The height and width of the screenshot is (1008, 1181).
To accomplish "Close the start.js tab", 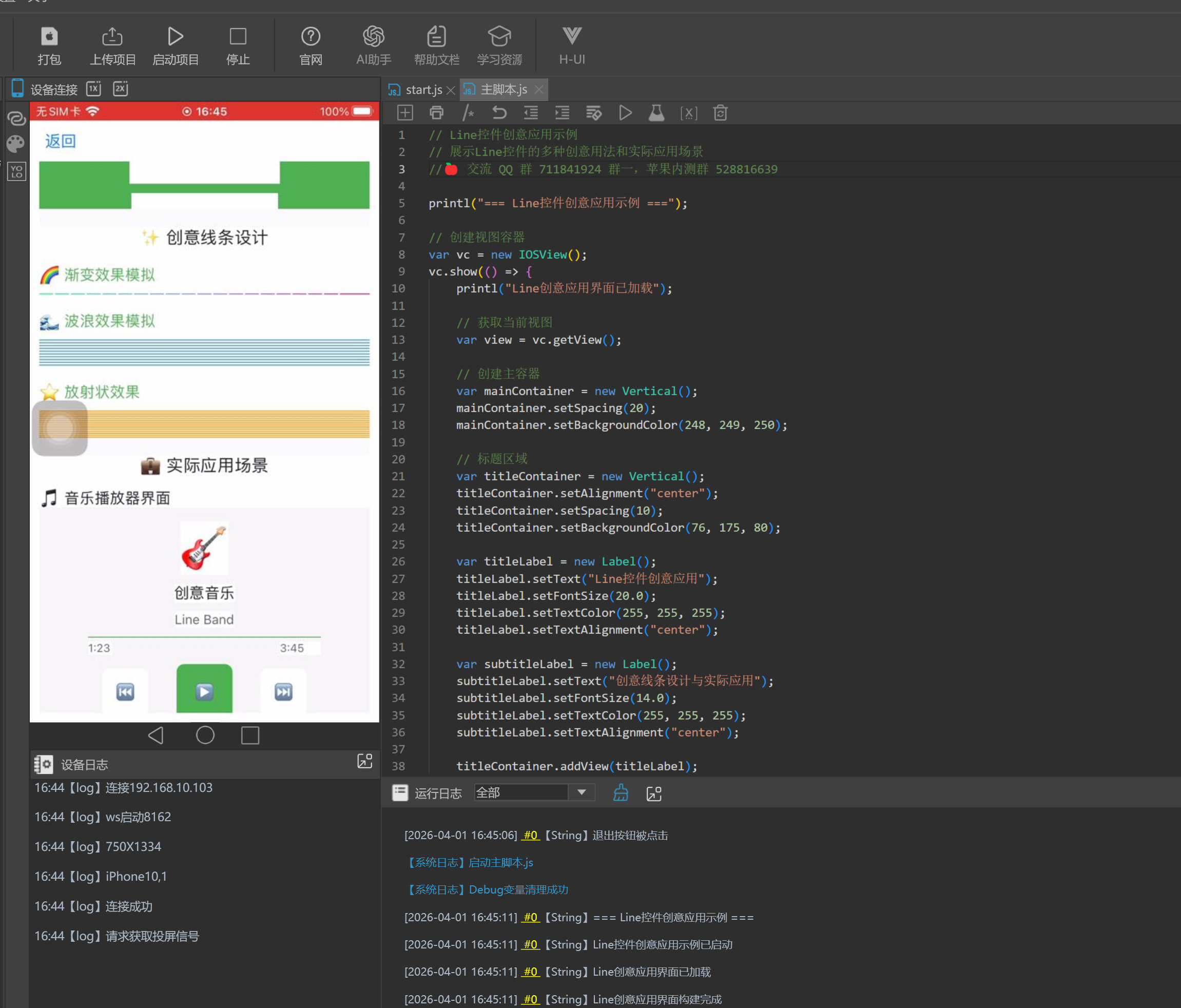I will (x=451, y=90).
